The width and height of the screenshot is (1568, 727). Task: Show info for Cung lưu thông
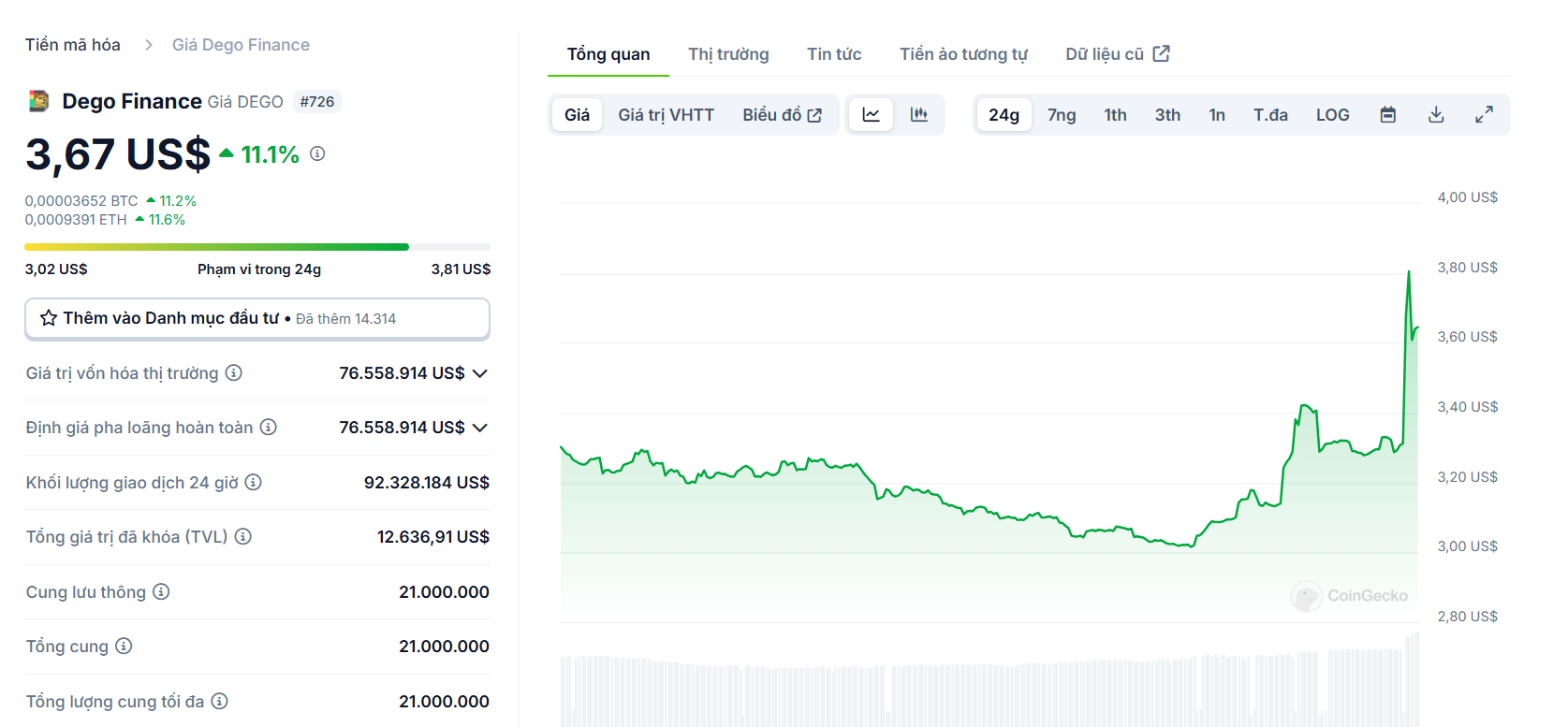[161, 592]
